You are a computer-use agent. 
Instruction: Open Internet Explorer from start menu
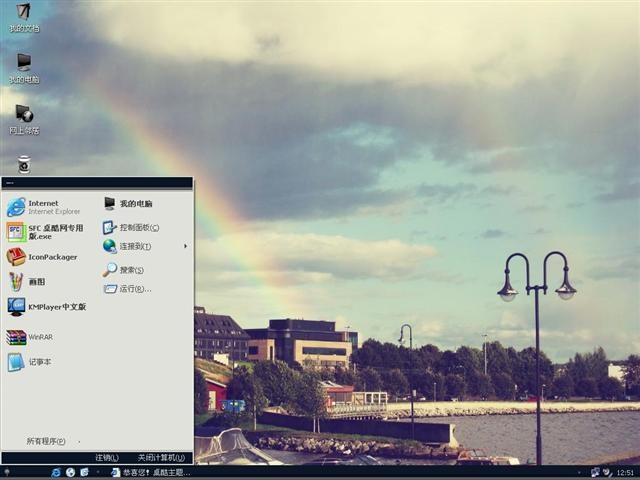point(44,207)
